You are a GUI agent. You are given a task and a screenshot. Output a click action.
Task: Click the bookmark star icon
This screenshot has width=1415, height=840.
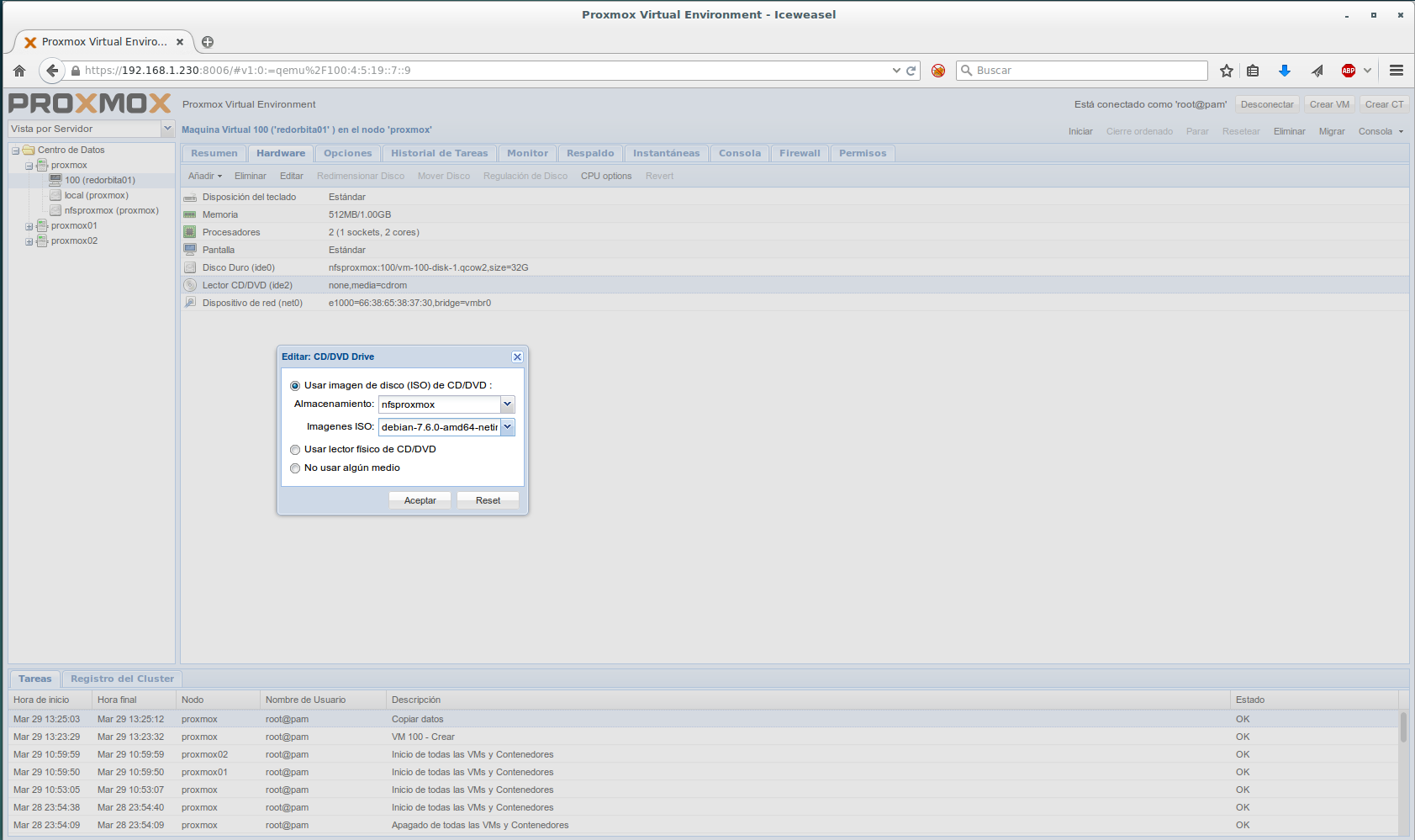pyautogui.click(x=1227, y=71)
